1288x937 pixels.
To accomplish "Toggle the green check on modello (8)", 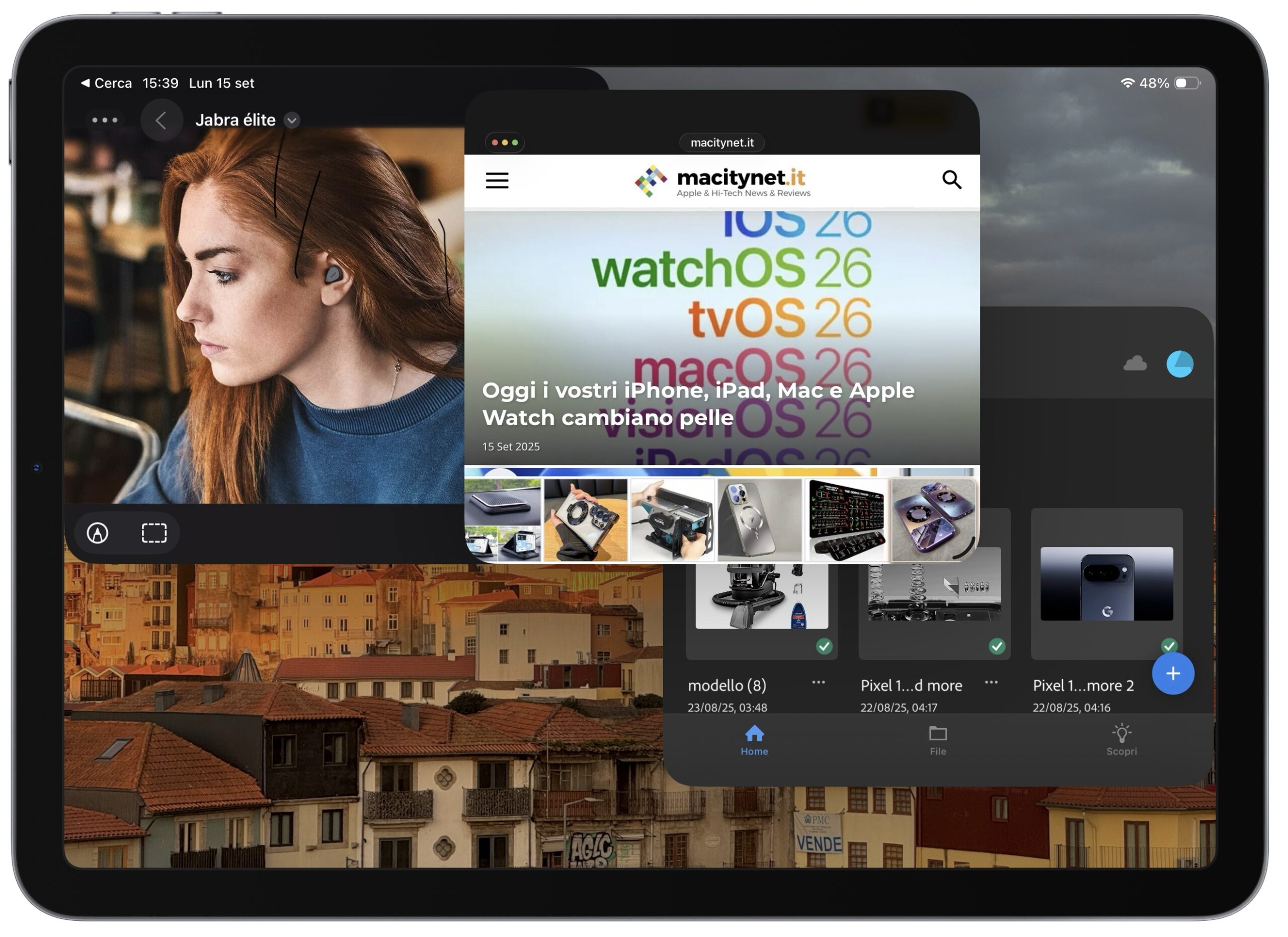I will 826,647.
